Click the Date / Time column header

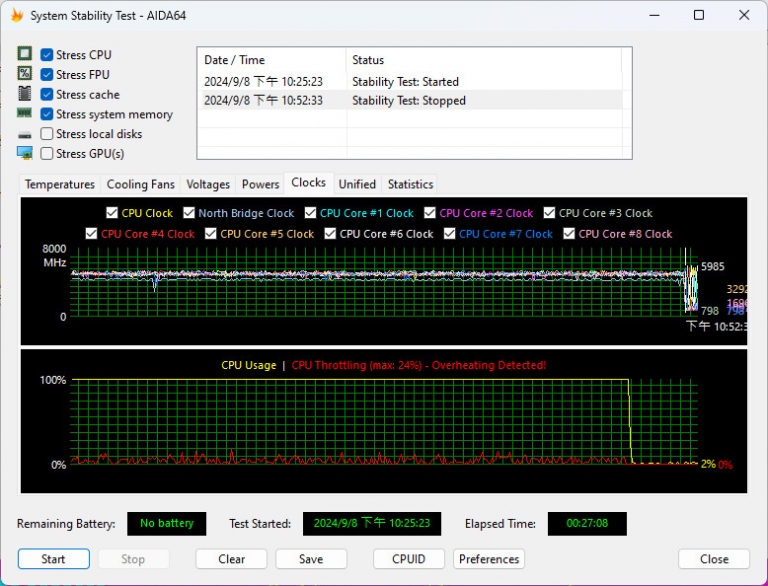(x=272, y=60)
